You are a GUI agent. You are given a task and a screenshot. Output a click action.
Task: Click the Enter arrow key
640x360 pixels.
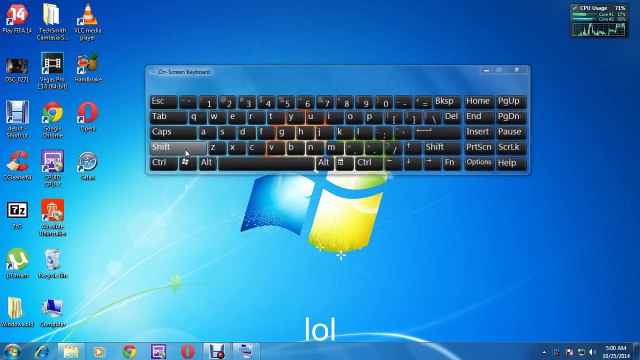tap(438, 132)
